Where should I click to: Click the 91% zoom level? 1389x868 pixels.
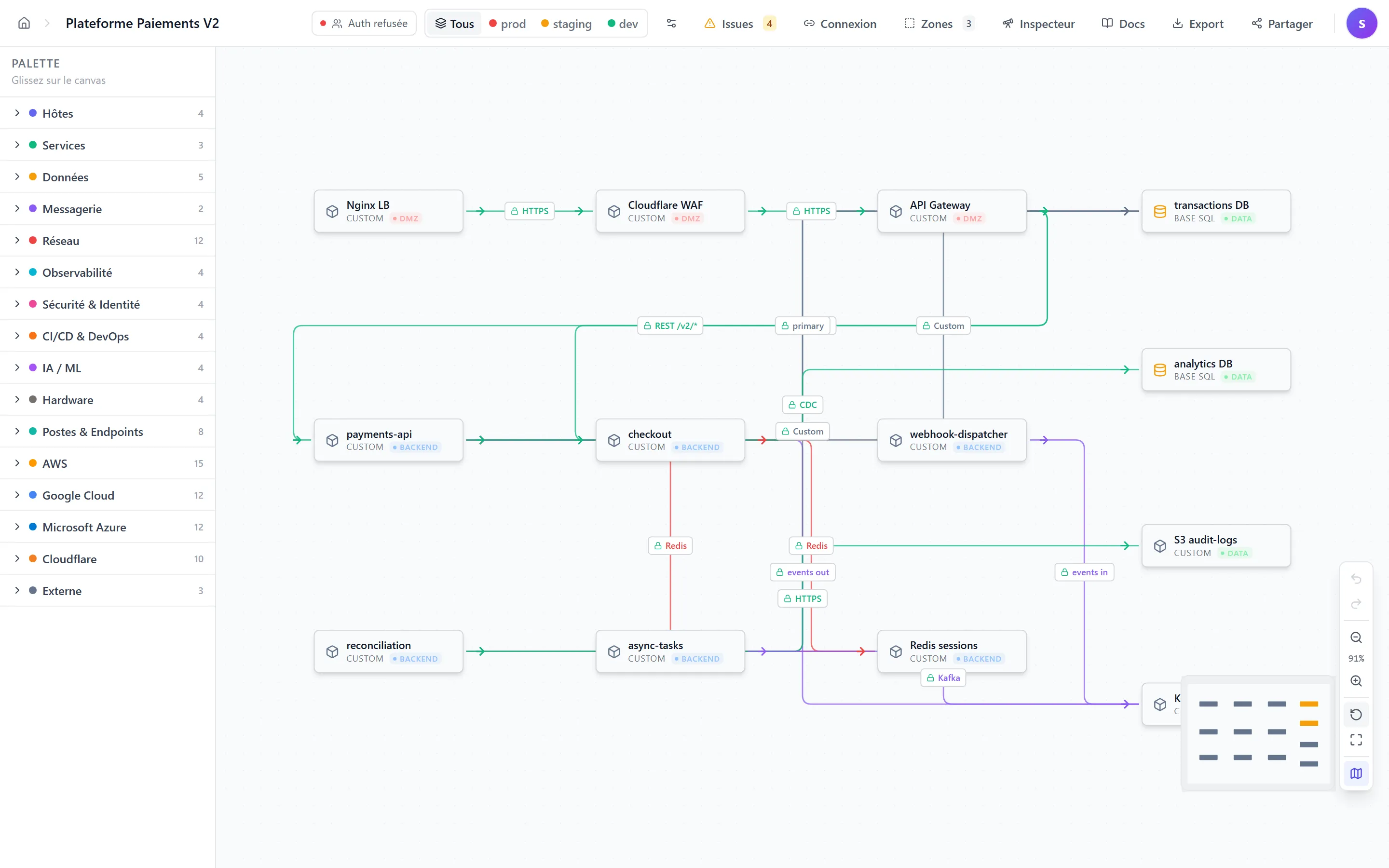1356,658
